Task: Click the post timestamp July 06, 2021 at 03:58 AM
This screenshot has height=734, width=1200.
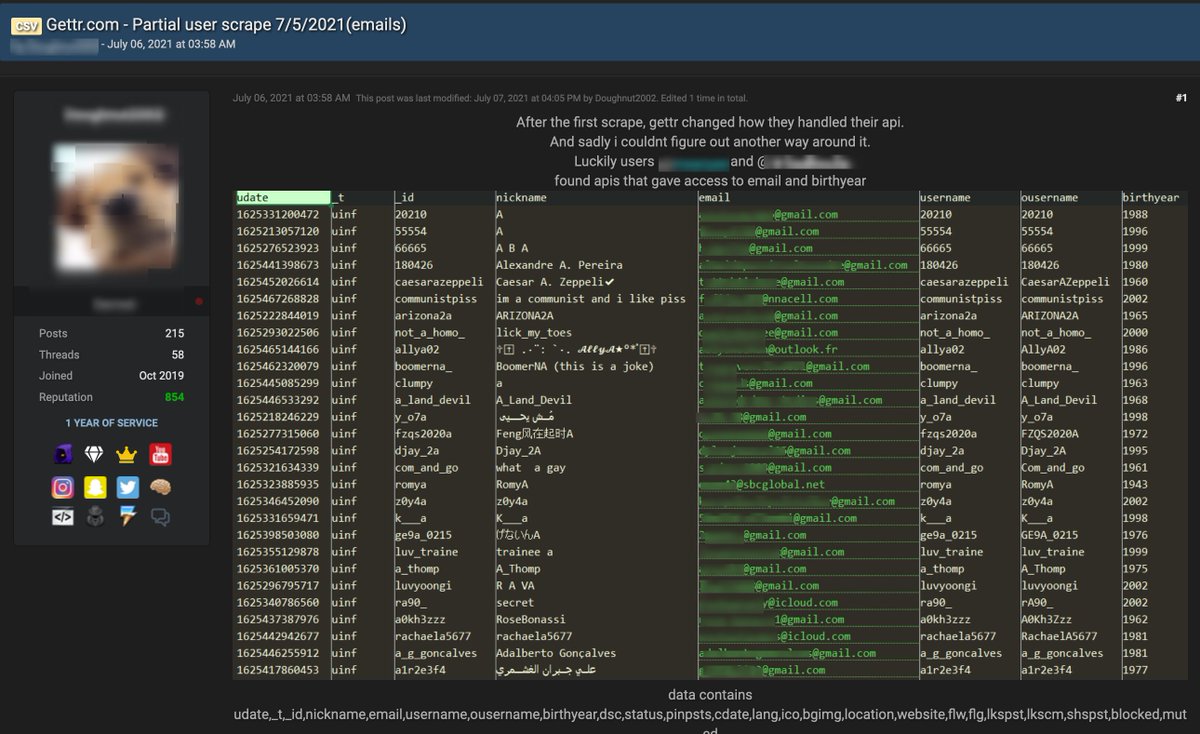Action: click(x=291, y=98)
